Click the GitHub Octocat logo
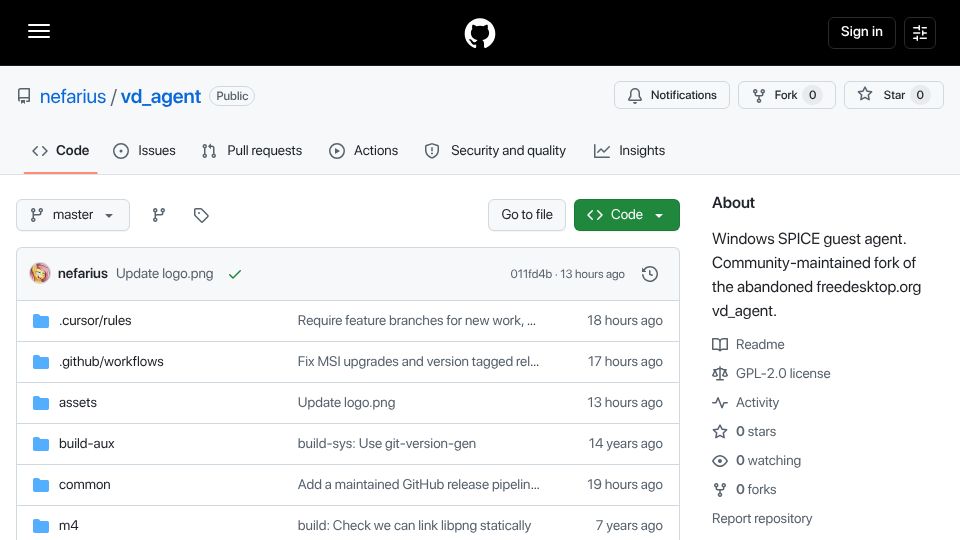This screenshot has width=960, height=540. pos(479,33)
